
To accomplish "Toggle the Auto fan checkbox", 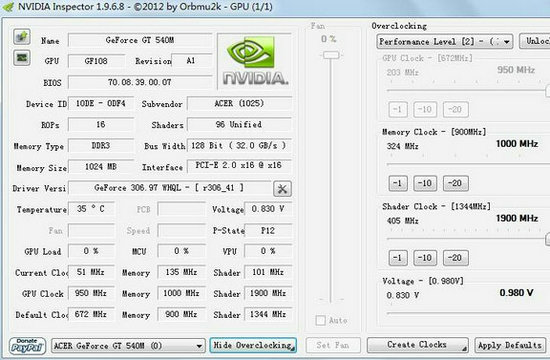I will coord(321,320).
